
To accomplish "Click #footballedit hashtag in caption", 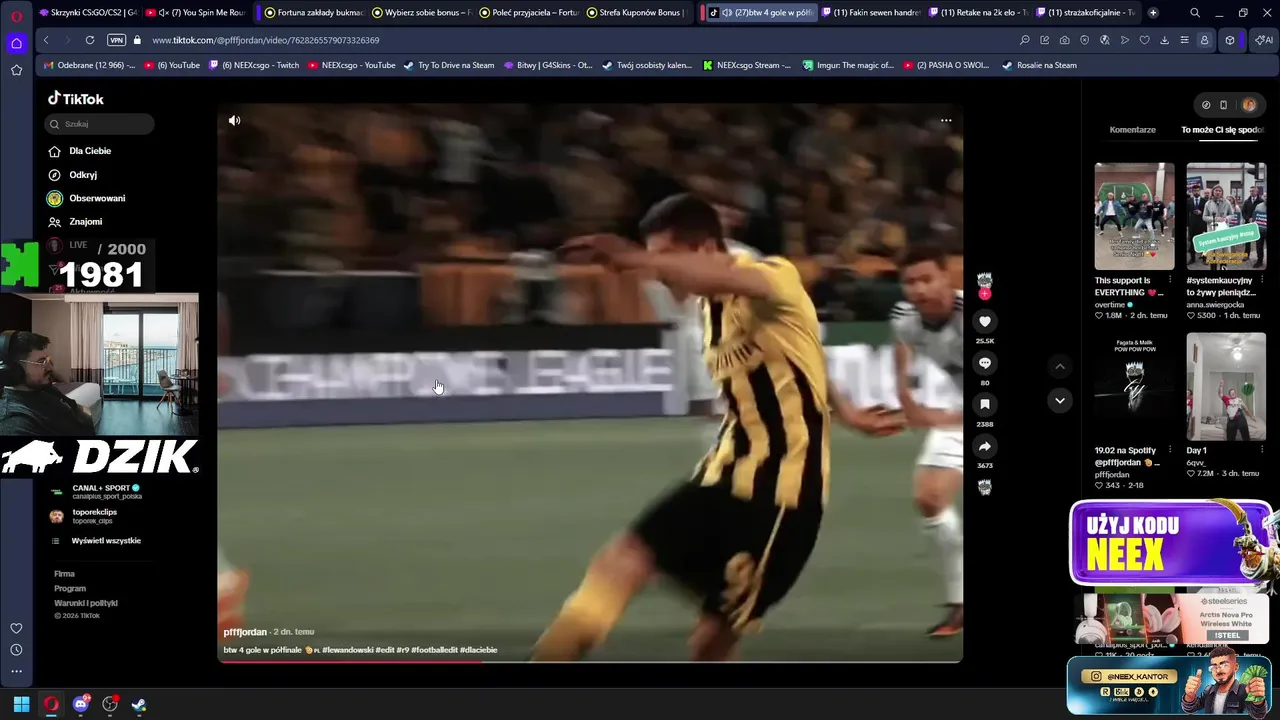I will [x=434, y=650].
